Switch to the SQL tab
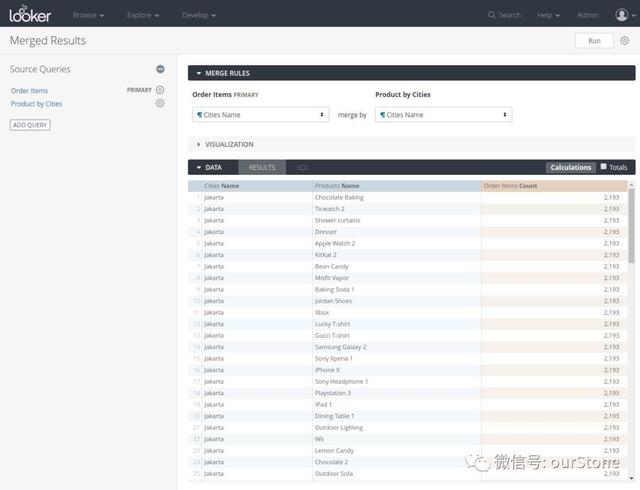Viewport: 640px width, 490px height. click(x=303, y=167)
